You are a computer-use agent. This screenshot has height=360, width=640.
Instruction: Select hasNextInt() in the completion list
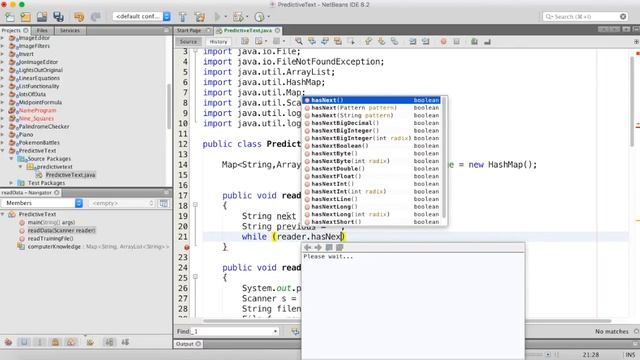pos(372,184)
